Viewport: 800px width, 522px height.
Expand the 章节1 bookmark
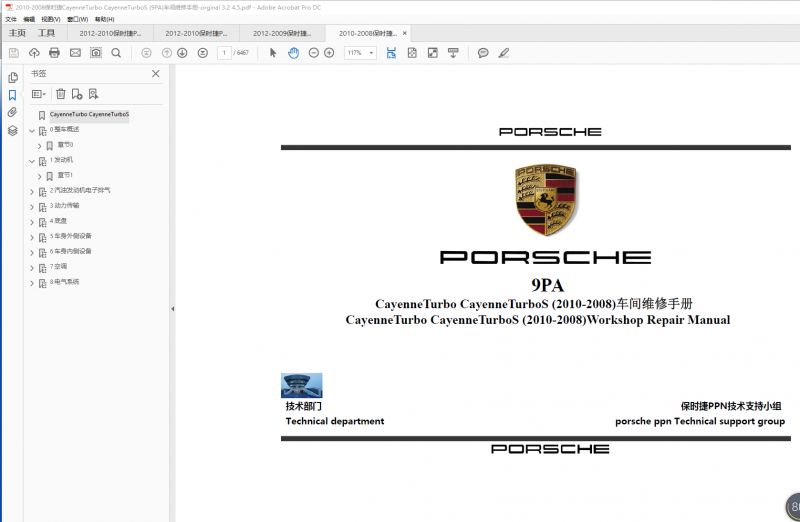pyautogui.click(x=39, y=177)
